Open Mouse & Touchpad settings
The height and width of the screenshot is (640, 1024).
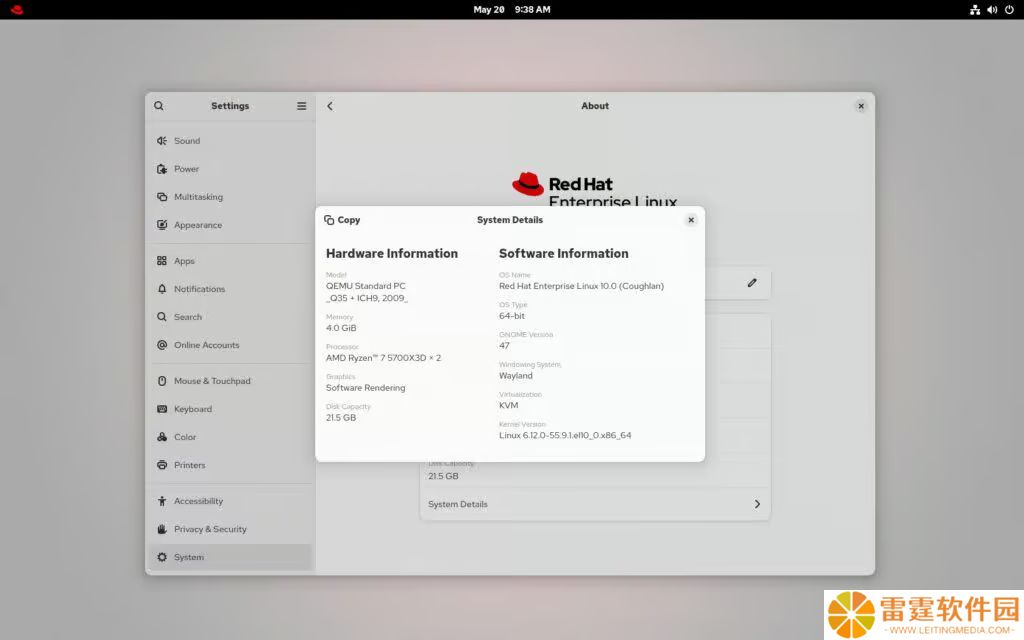coord(231,381)
